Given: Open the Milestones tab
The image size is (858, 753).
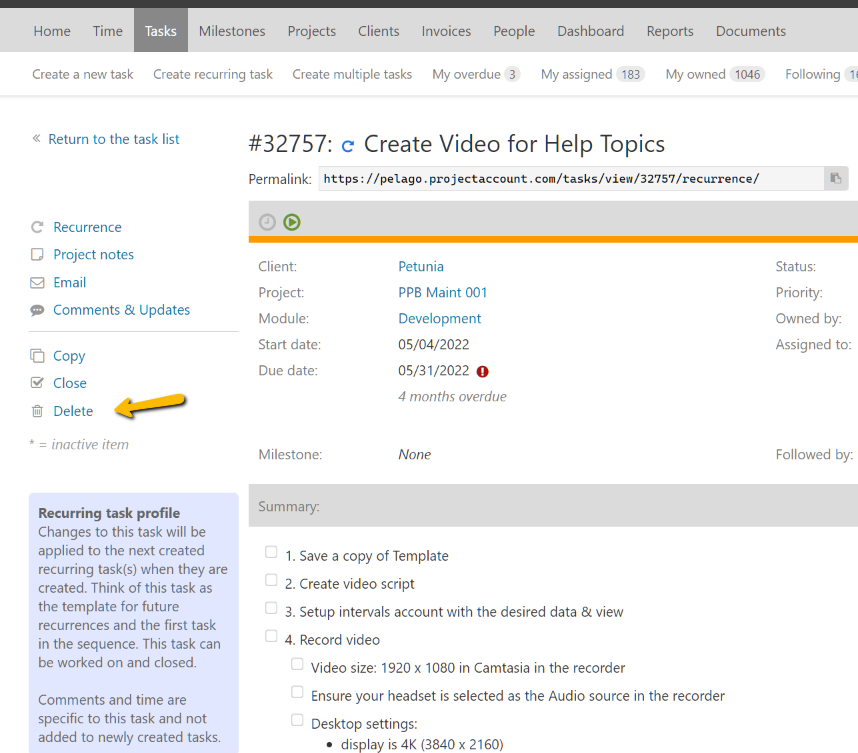Looking at the screenshot, I should click(x=232, y=31).
